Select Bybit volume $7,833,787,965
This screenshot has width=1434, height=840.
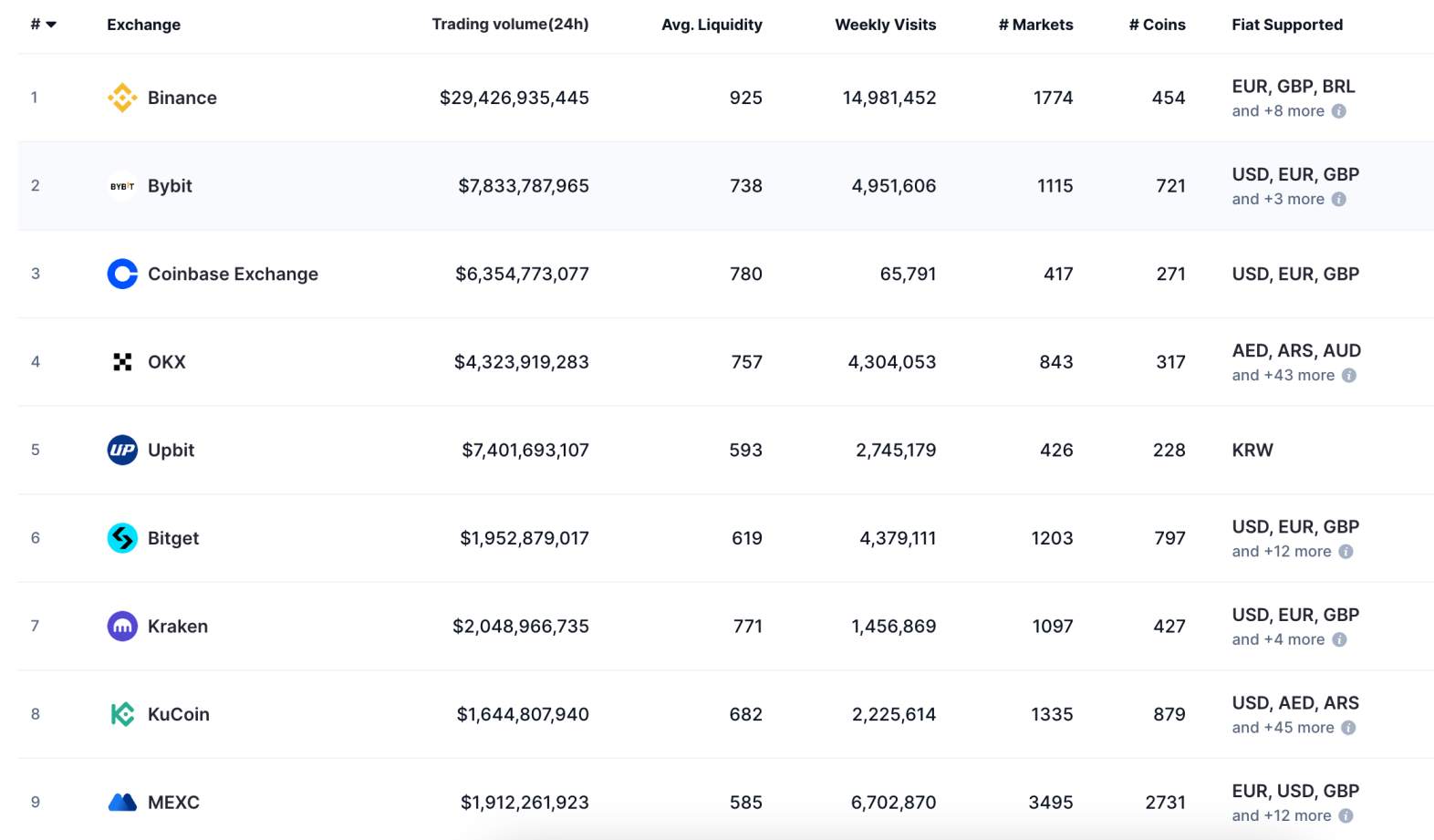click(x=524, y=186)
